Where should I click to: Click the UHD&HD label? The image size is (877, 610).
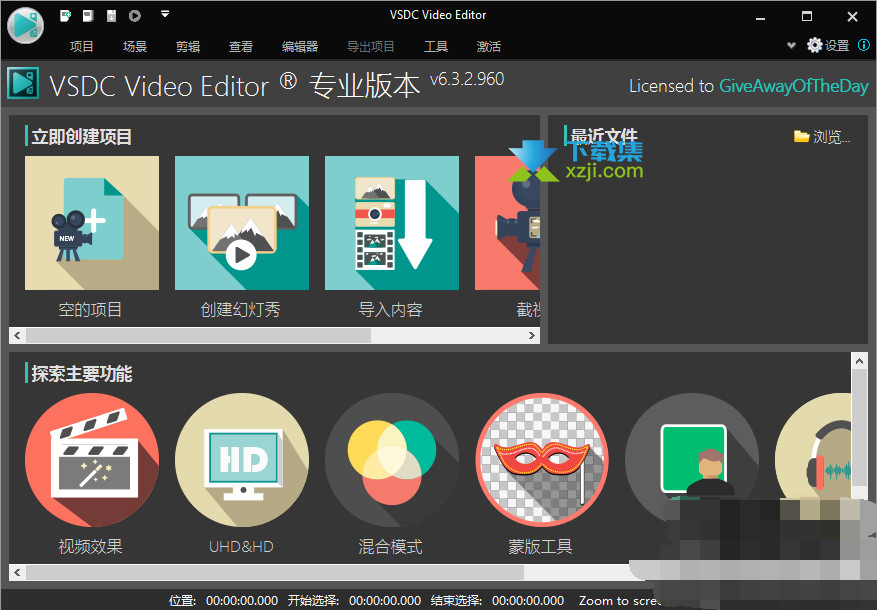point(241,546)
